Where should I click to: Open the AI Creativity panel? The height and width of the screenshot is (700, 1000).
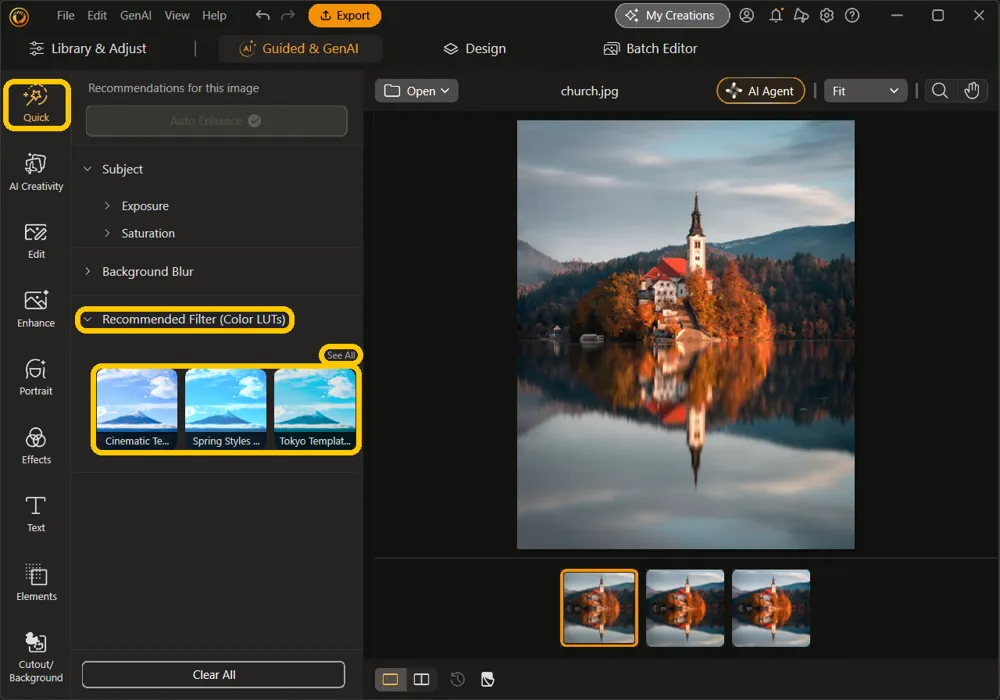coord(36,172)
